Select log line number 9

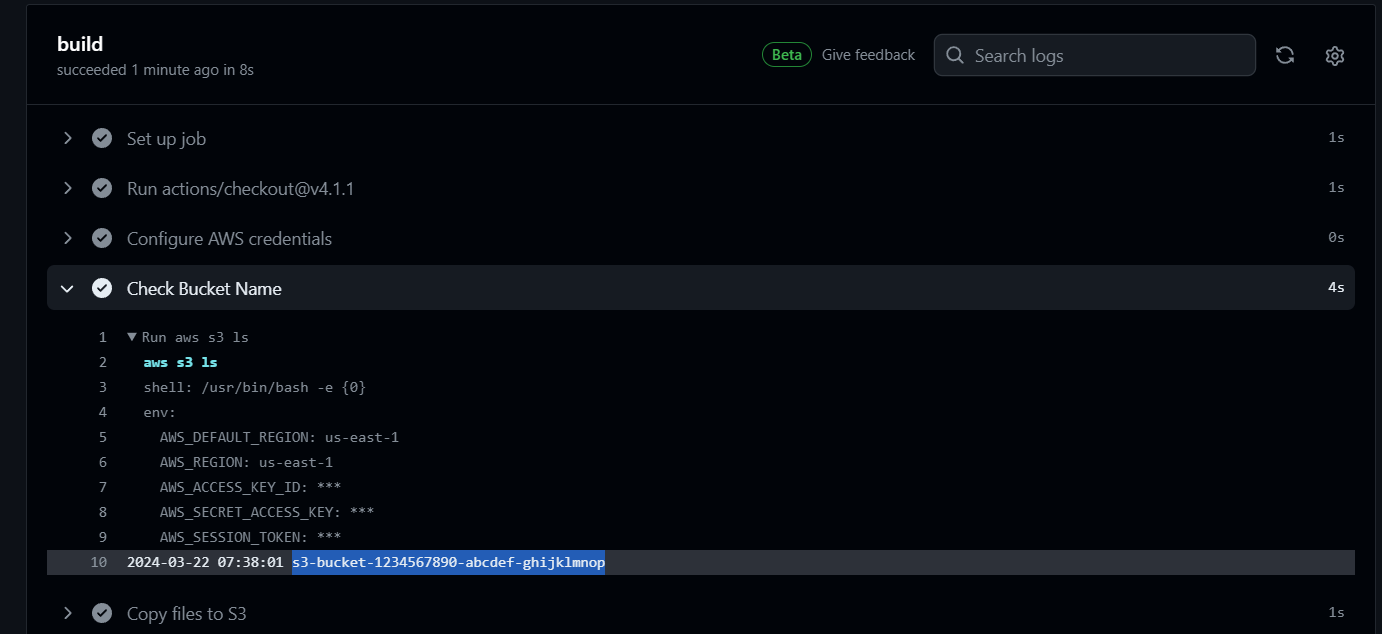point(102,537)
